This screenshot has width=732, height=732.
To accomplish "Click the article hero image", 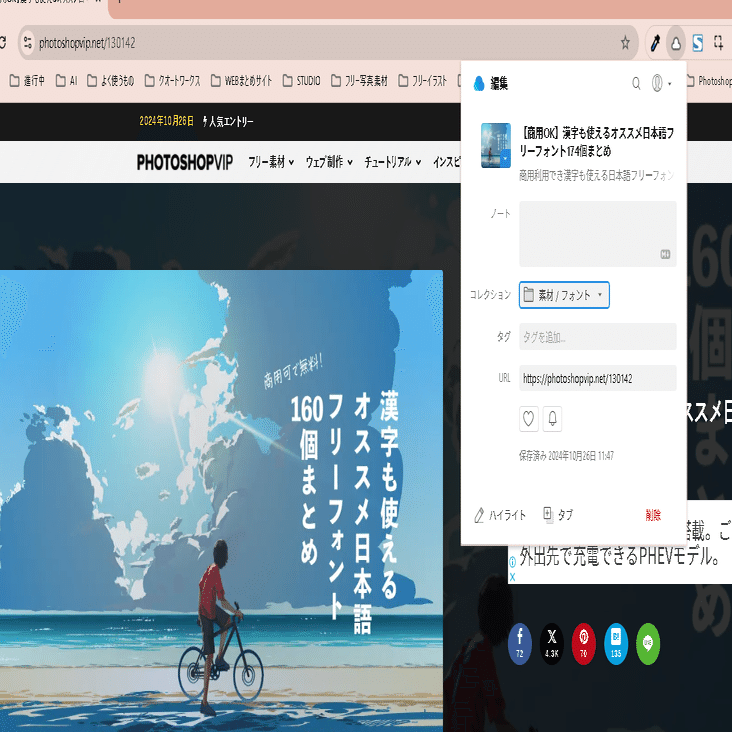I will tap(221, 501).
